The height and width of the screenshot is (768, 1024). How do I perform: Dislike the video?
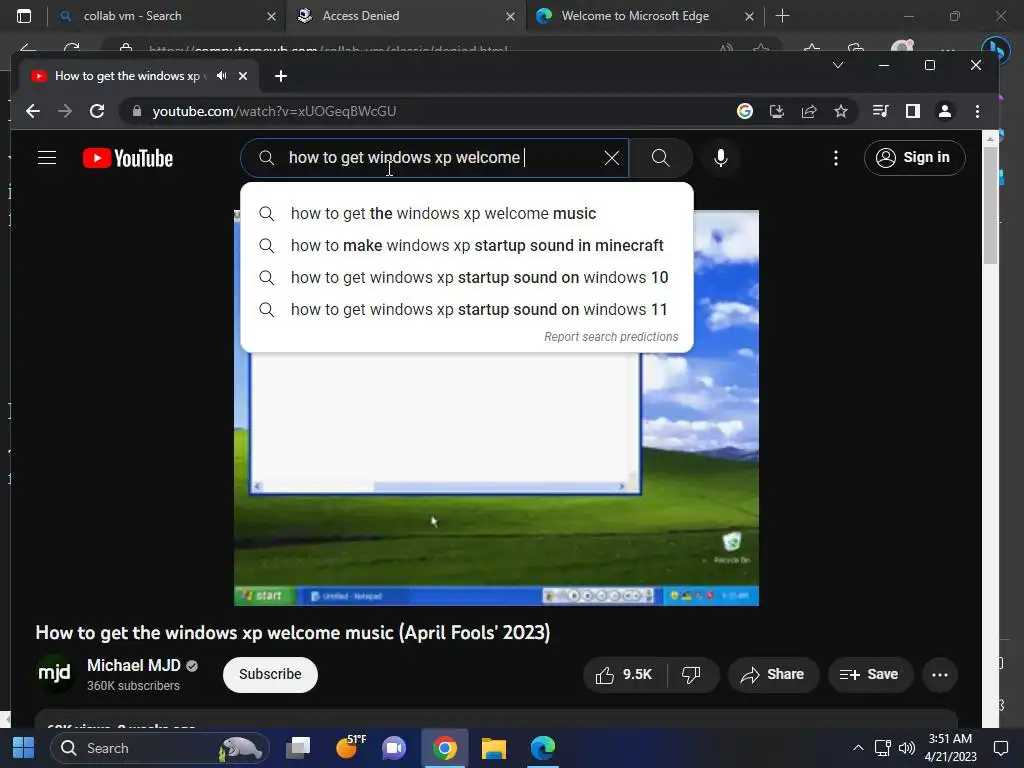click(691, 675)
